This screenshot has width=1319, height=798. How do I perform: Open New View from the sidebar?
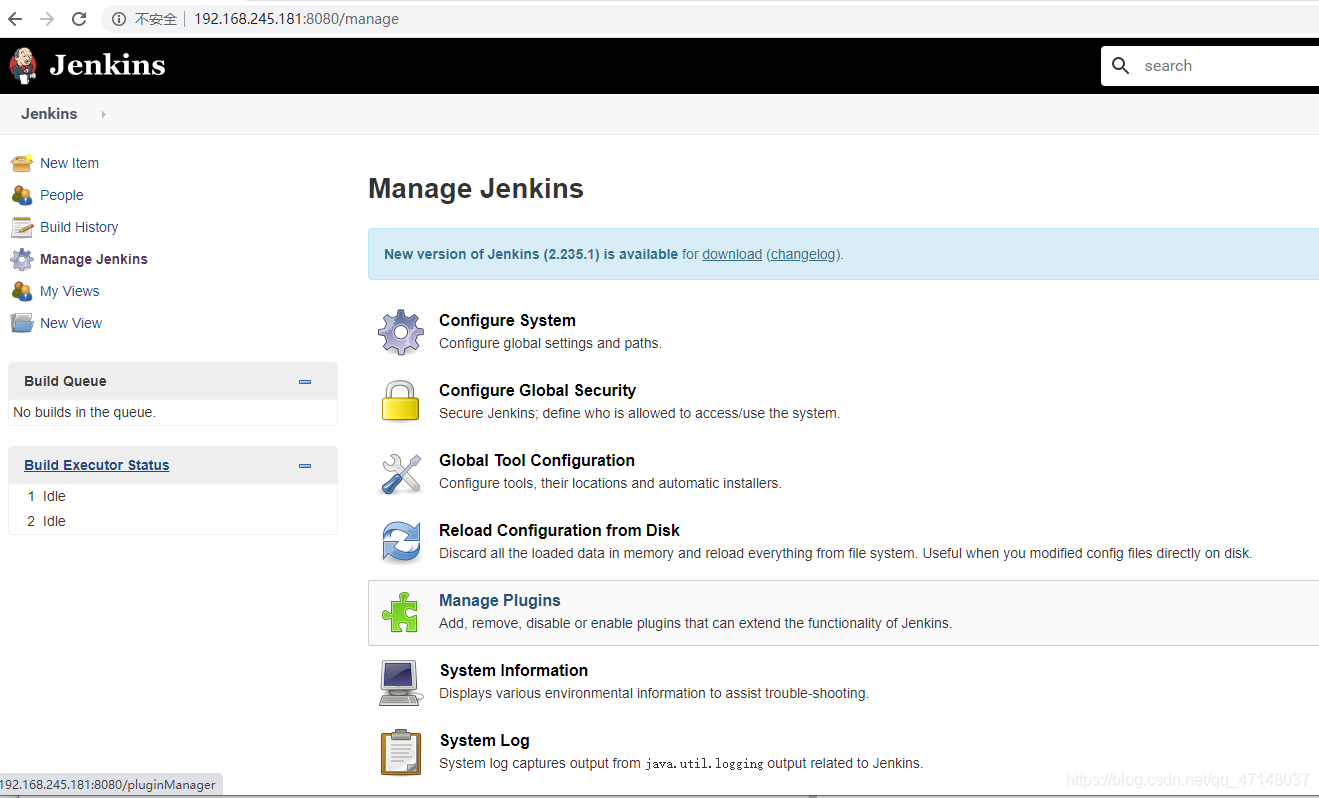click(71, 323)
